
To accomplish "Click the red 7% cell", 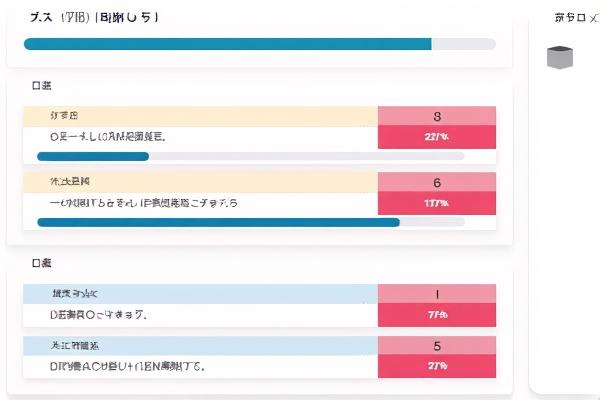I will [x=437, y=315].
